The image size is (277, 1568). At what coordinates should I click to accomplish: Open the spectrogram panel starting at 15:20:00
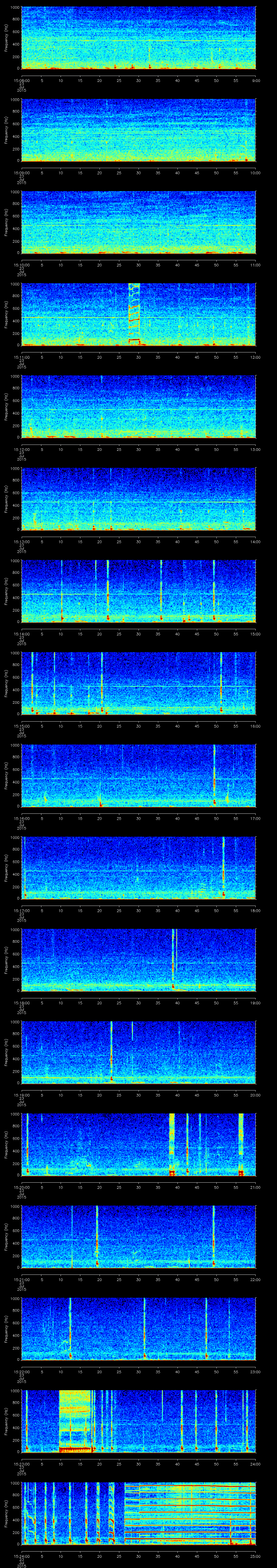138,1145
